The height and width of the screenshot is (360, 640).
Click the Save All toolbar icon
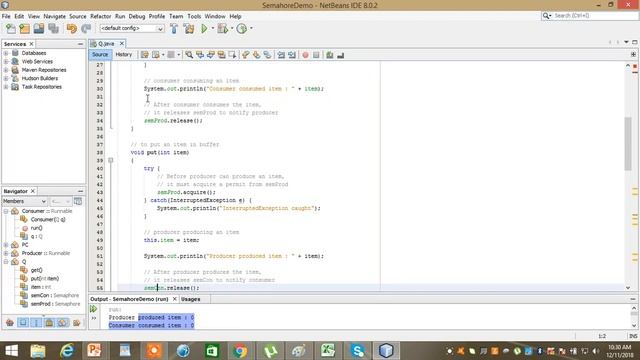pyautogui.click(x=53, y=29)
